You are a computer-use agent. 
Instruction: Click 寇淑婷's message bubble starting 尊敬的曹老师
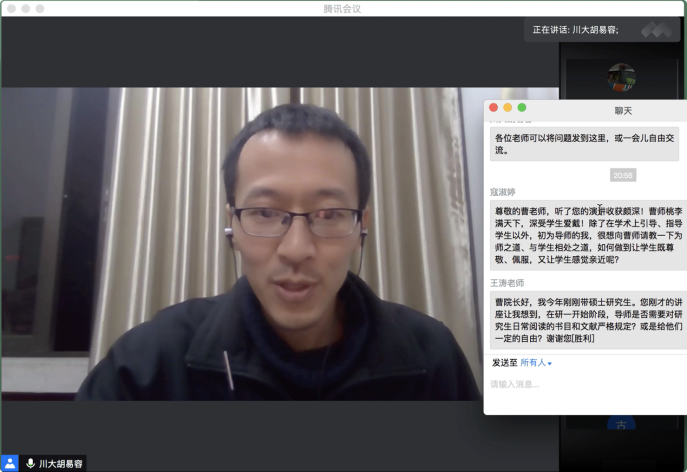[588, 235]
